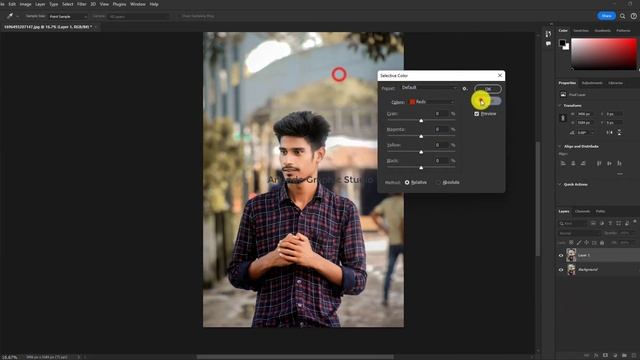
Task: Click the Magenta slider handle
Action: coord(421,136)
